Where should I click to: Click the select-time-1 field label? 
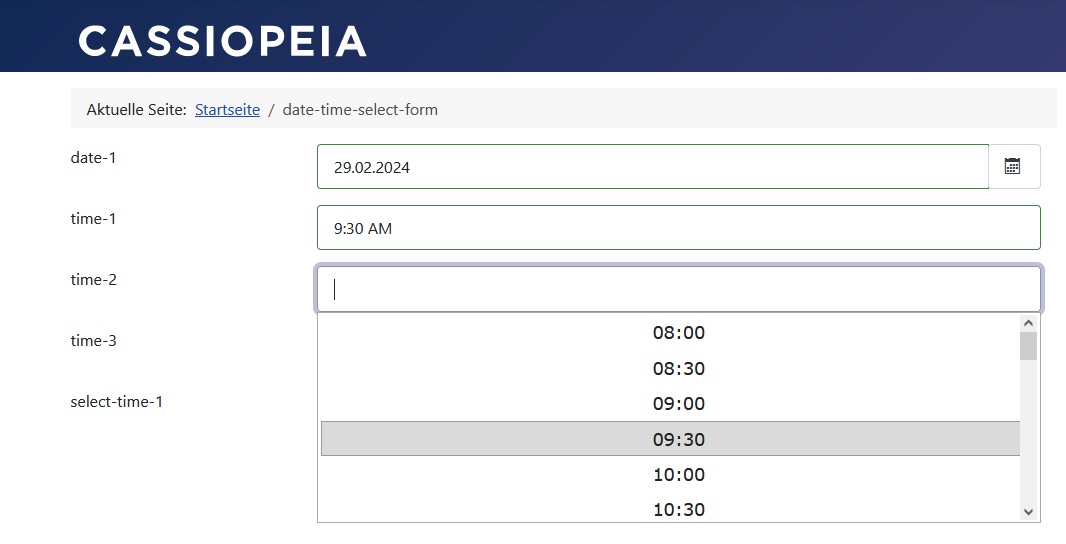[117, 402]
